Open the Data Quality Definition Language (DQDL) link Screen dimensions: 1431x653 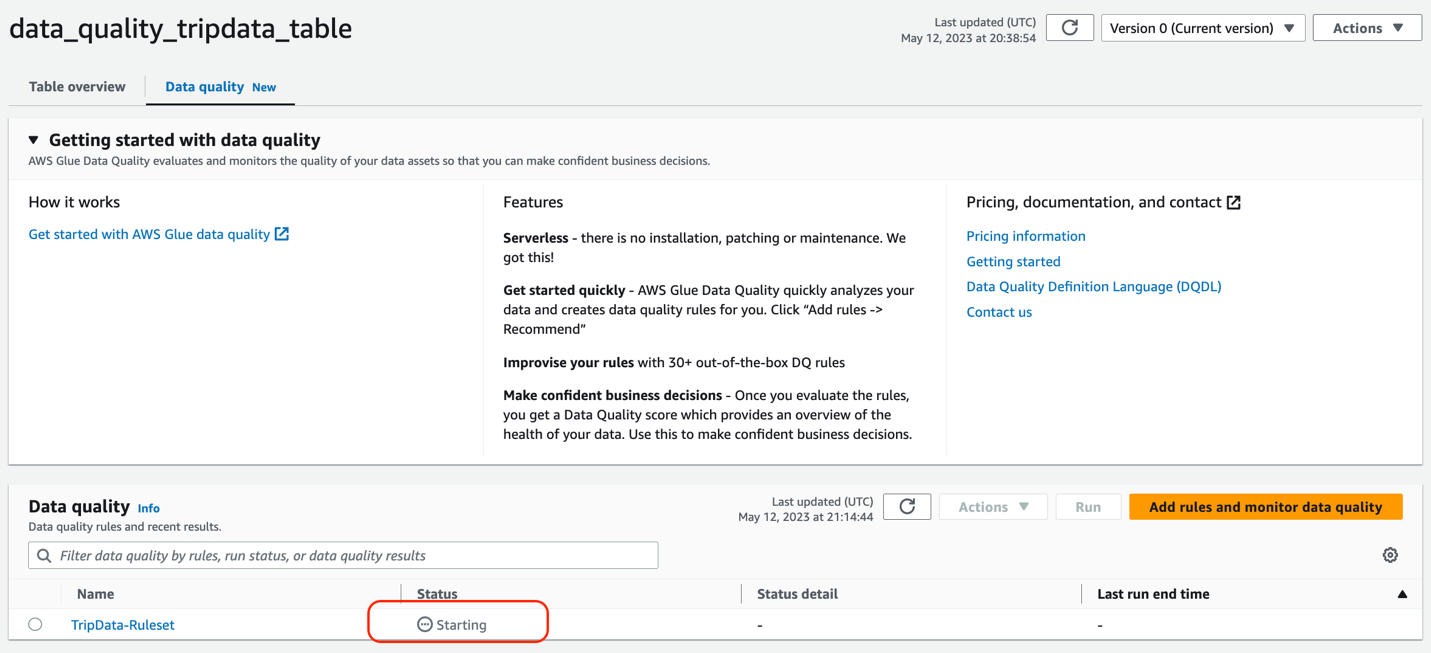pos(1093,286)
